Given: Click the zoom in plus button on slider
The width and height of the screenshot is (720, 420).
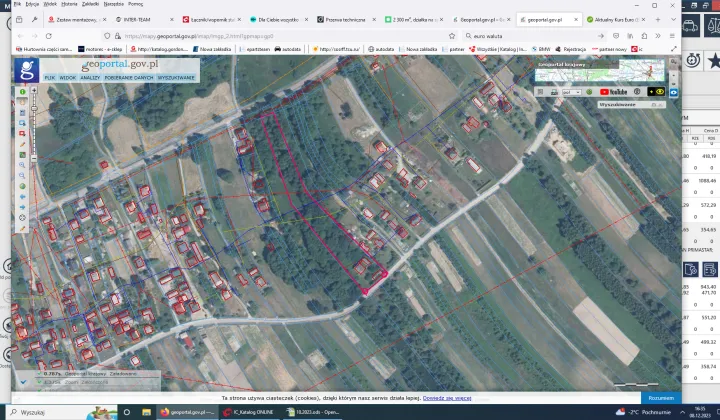Looking at the screenshot, I should click(x=34, y=90).
